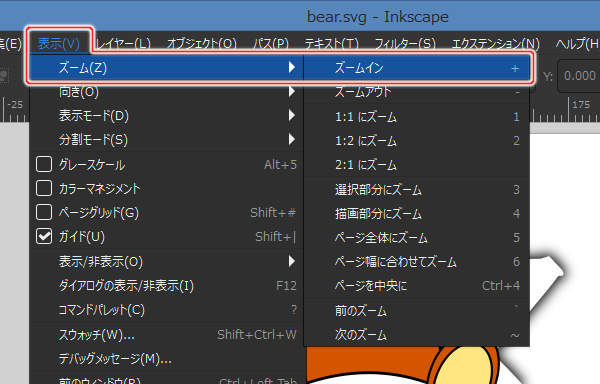Select ズームイン in the zoom submenu
The width and height of the screenshot is (600, 384).
click(417, 68)
